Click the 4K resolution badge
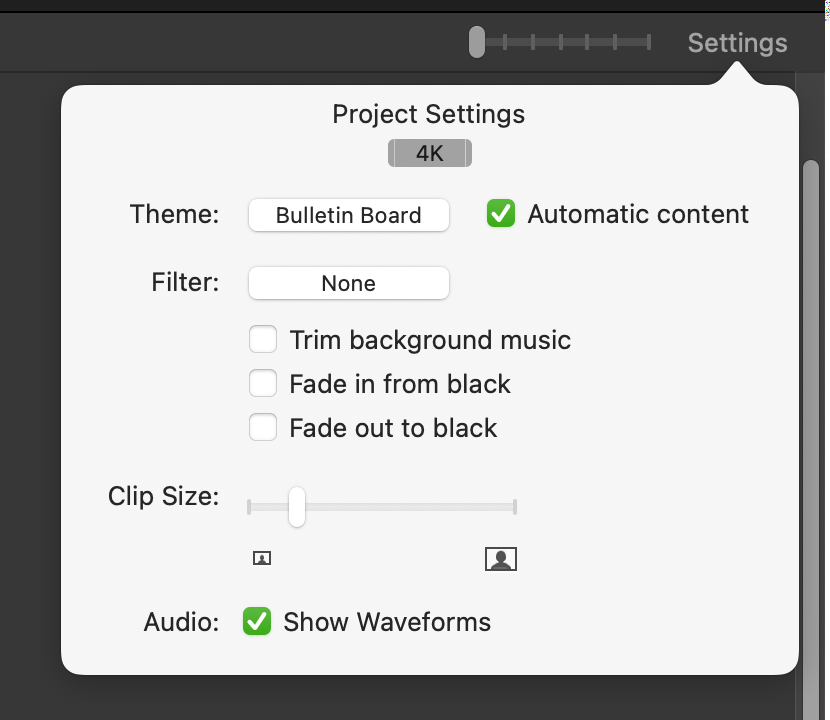The image size is (830, 720). pos(430,154)
